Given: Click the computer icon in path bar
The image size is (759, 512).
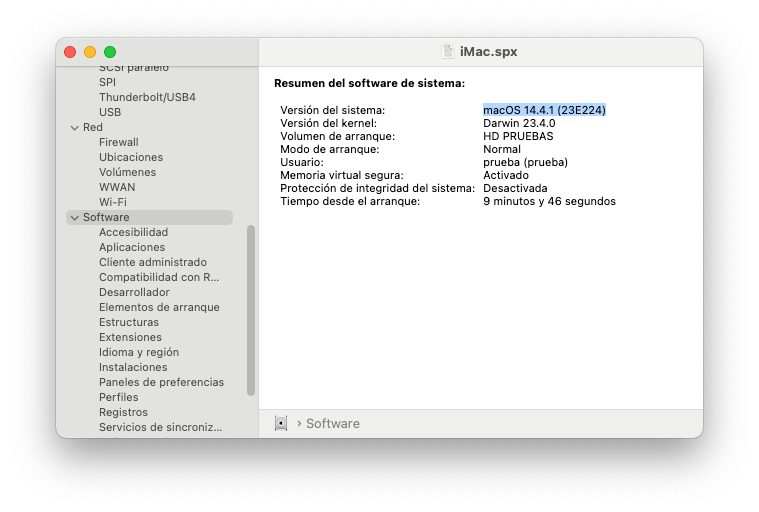Looking at the screenshot, I should tap(281, 423).
